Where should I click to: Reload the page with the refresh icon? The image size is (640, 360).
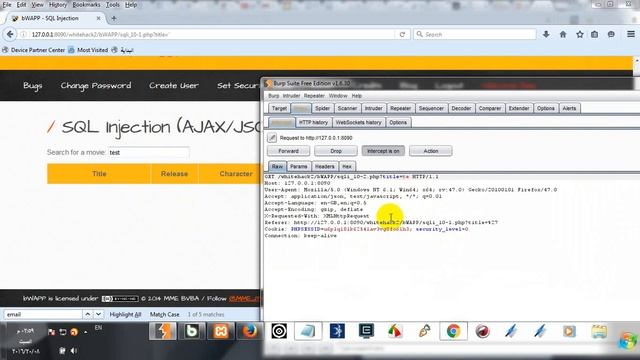402,34
